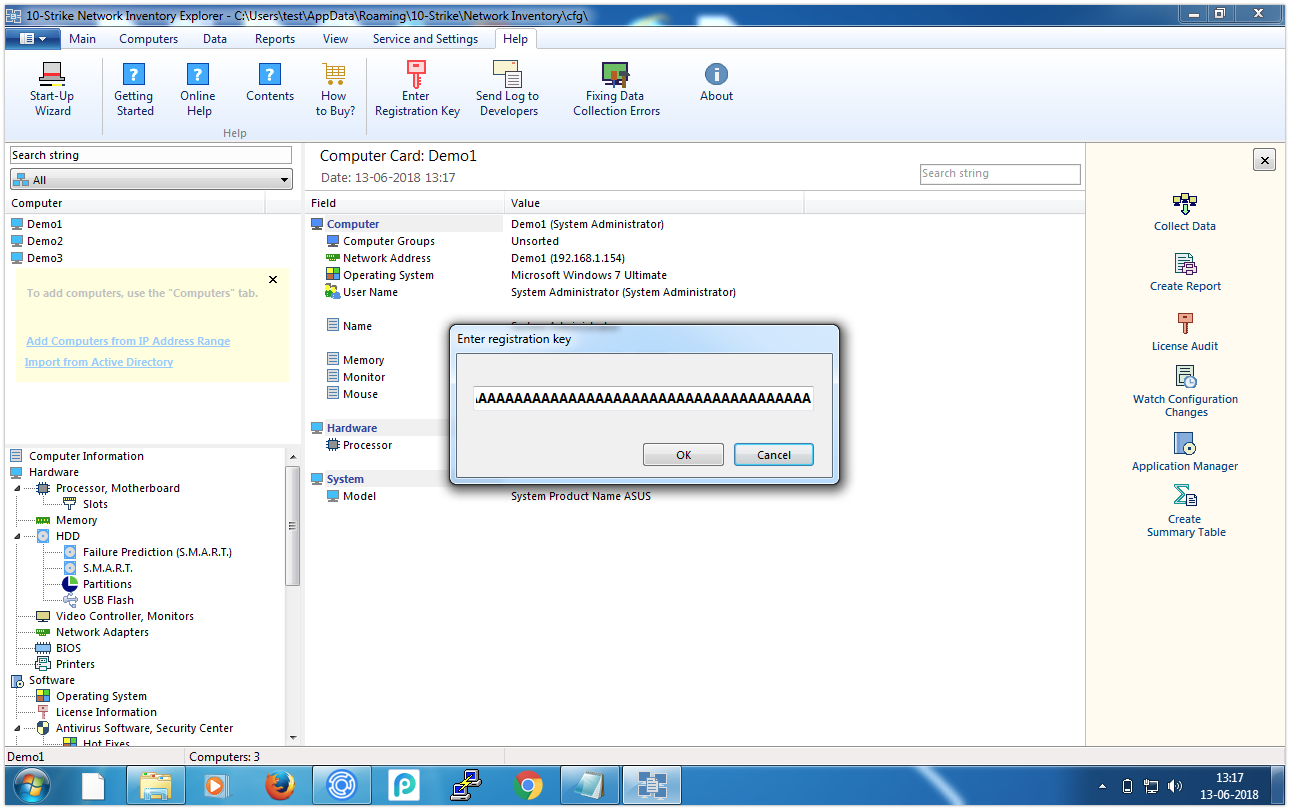Screen dimensions: 1290x810
Task: Open the application menu button
Action: 32,39
